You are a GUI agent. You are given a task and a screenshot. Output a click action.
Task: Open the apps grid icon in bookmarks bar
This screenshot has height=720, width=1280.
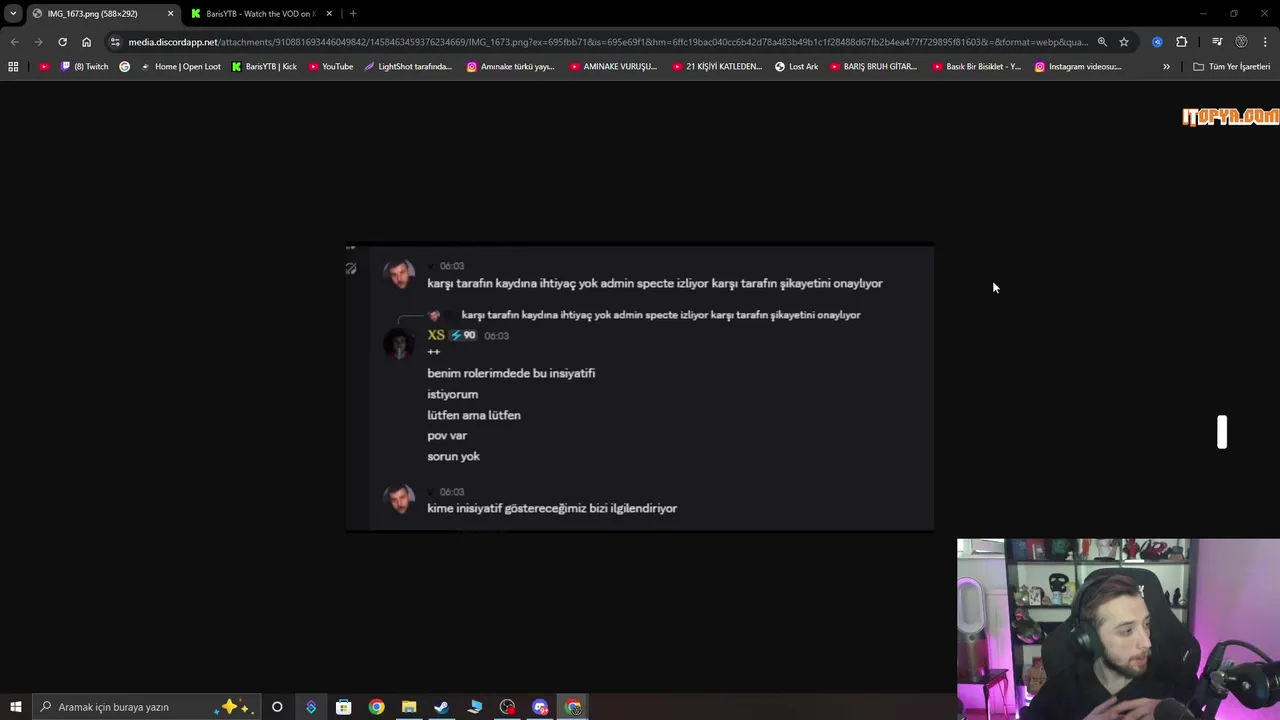13,67
